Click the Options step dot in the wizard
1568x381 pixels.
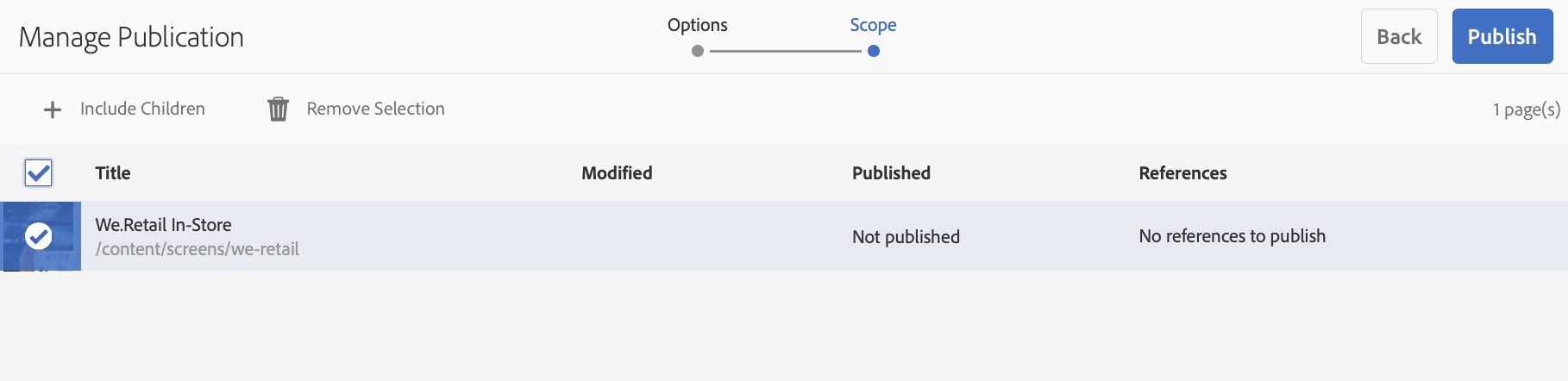[698, 51]
